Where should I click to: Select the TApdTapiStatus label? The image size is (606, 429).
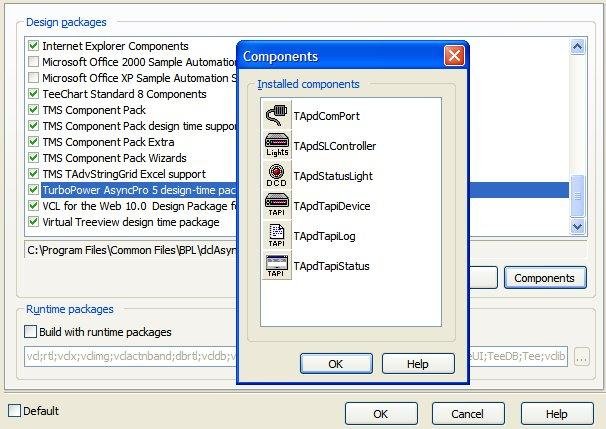(332, 266)
